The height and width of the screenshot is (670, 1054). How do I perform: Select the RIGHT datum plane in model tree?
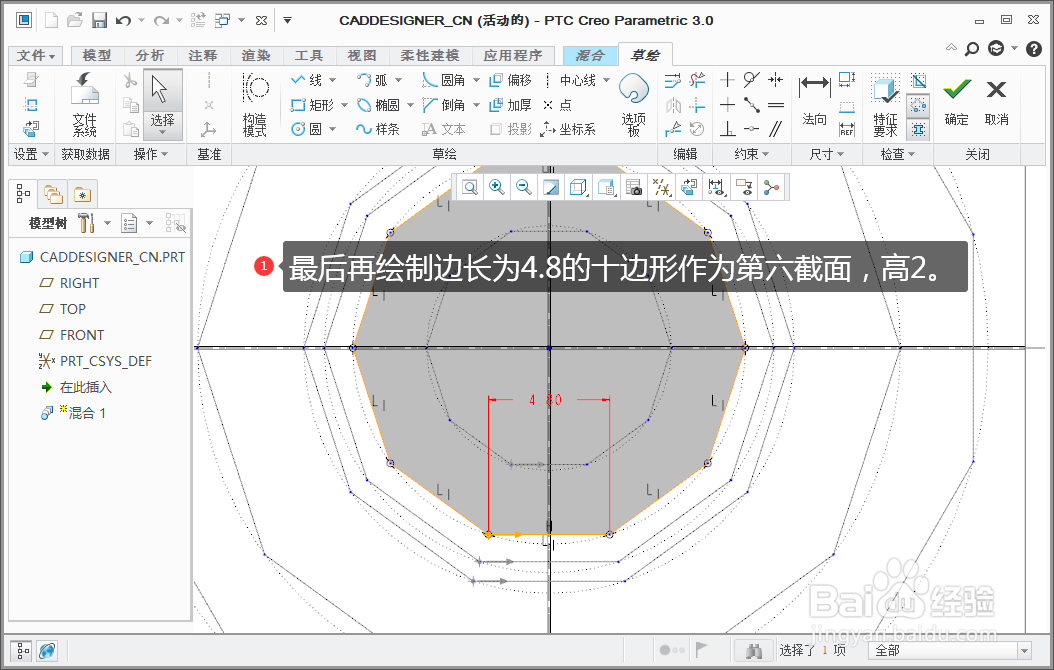pos(70,283)
